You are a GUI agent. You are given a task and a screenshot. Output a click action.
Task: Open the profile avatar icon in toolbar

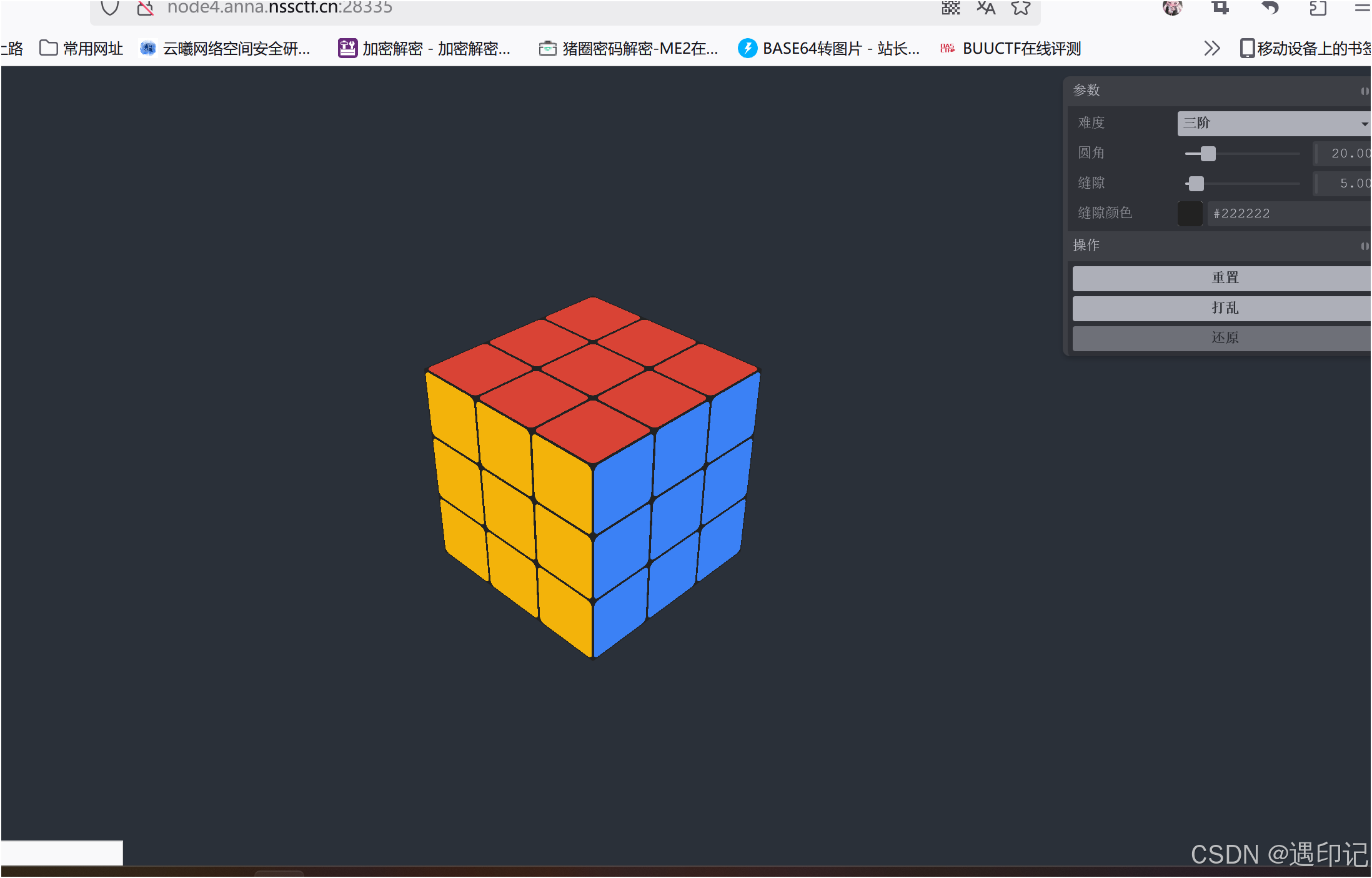pyautogui.click(x=1172, y=7)
